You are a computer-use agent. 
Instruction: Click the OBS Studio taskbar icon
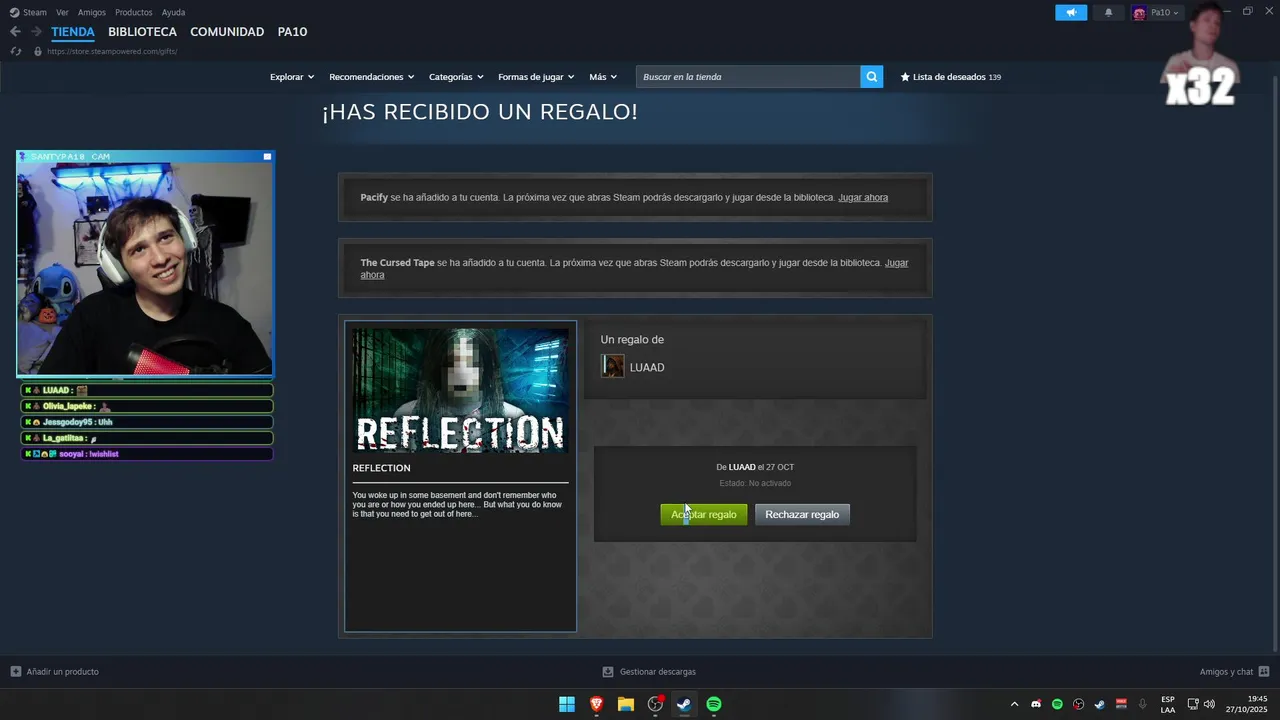[655, 704]
